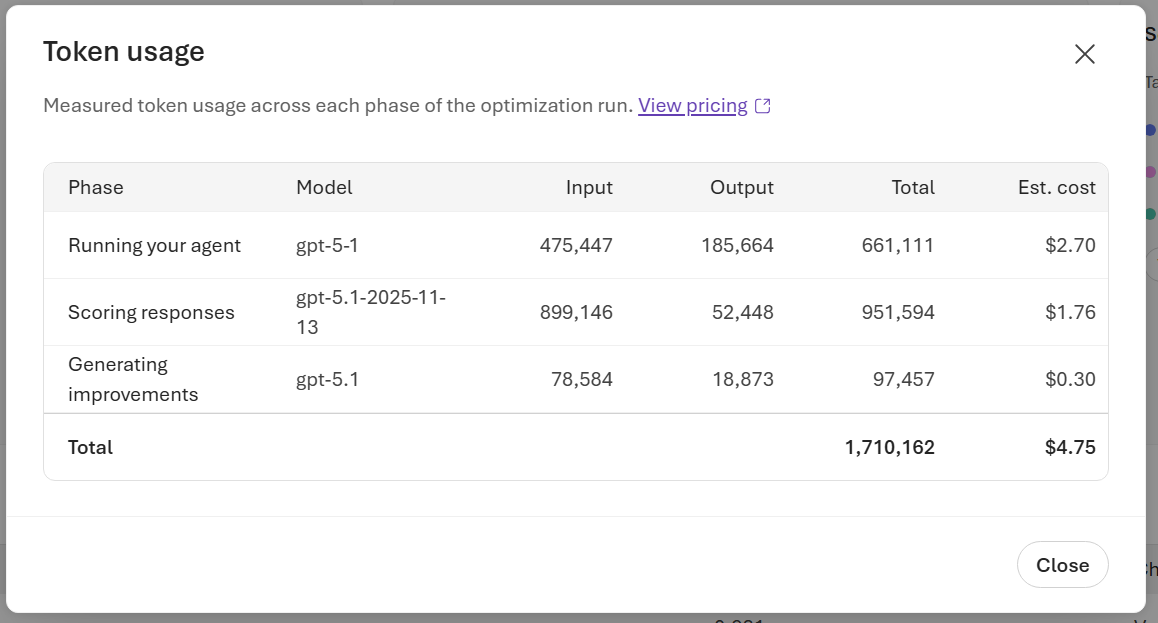The image size is (1158, 623).
Task: Select the Phase column header
Action: (x=95, y=187)
